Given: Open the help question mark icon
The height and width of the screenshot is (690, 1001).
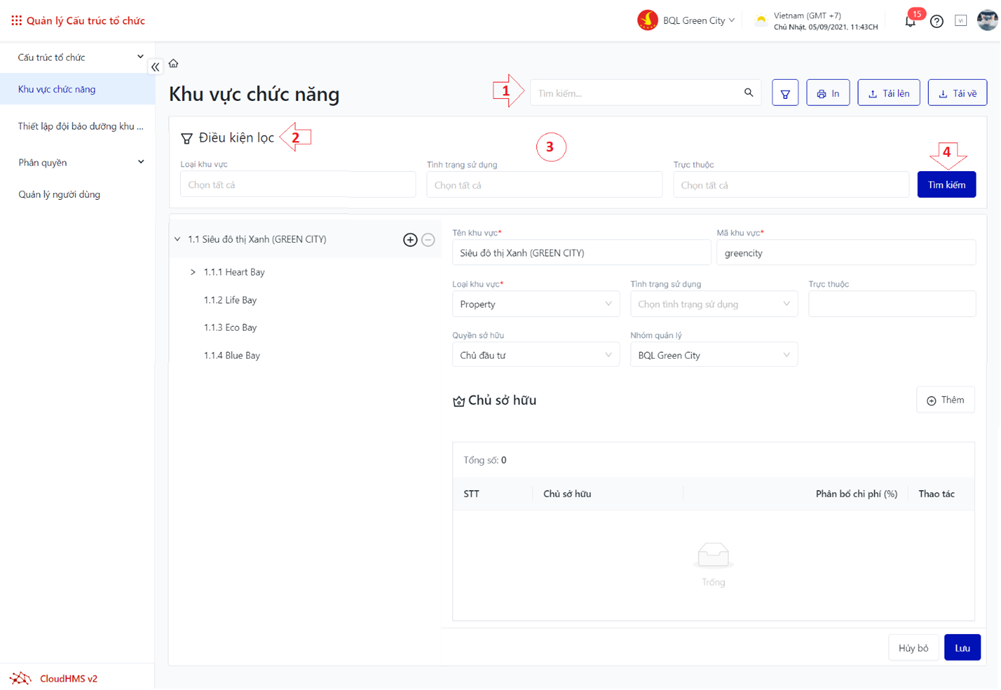Looking at the screenshot, I should pos(937,21).
